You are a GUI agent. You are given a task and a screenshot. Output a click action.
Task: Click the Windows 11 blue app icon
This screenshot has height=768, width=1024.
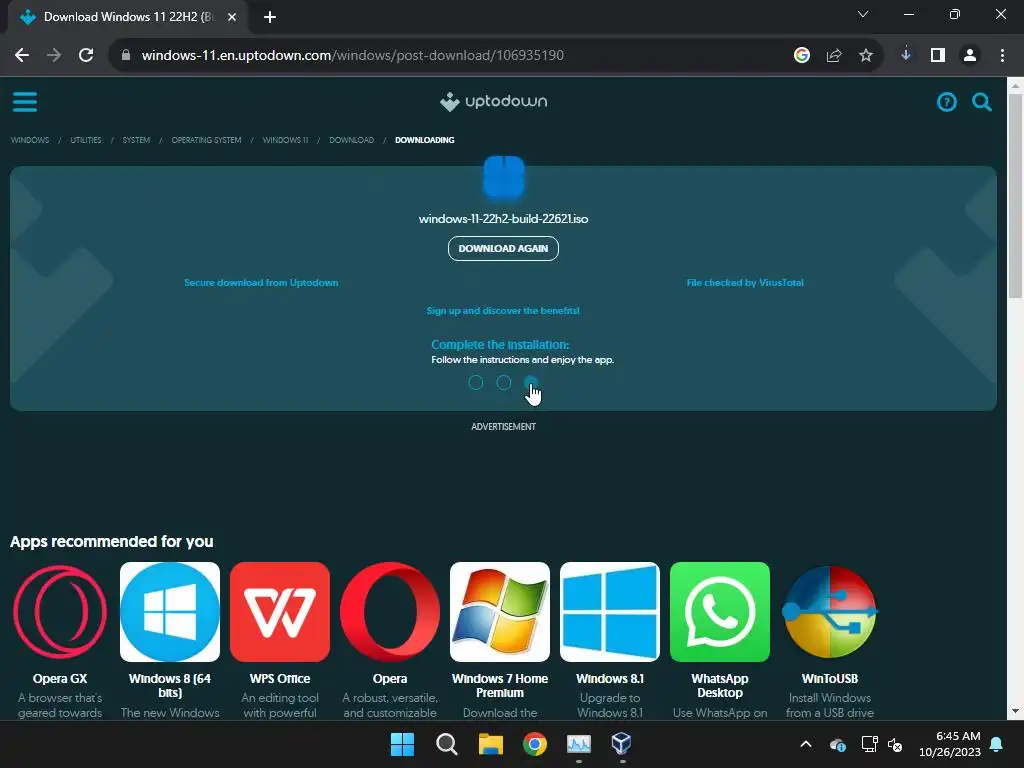(x=504, y=177)
